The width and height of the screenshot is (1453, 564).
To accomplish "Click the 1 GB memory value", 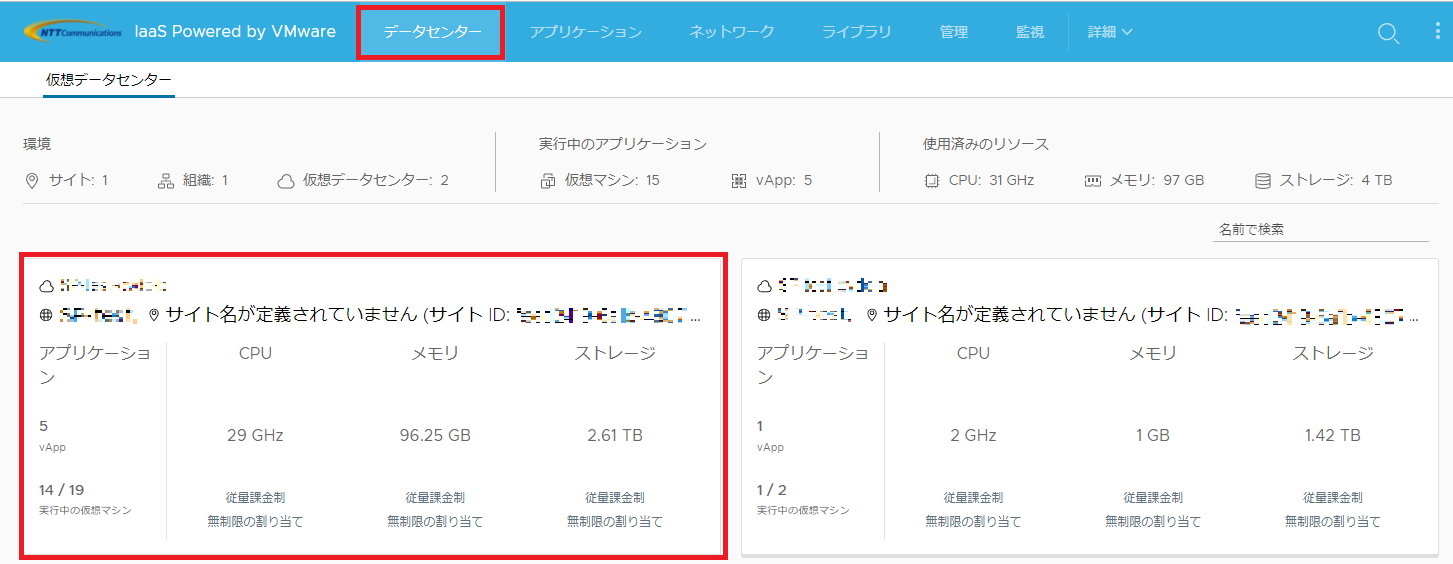I will click(1152, 435).
